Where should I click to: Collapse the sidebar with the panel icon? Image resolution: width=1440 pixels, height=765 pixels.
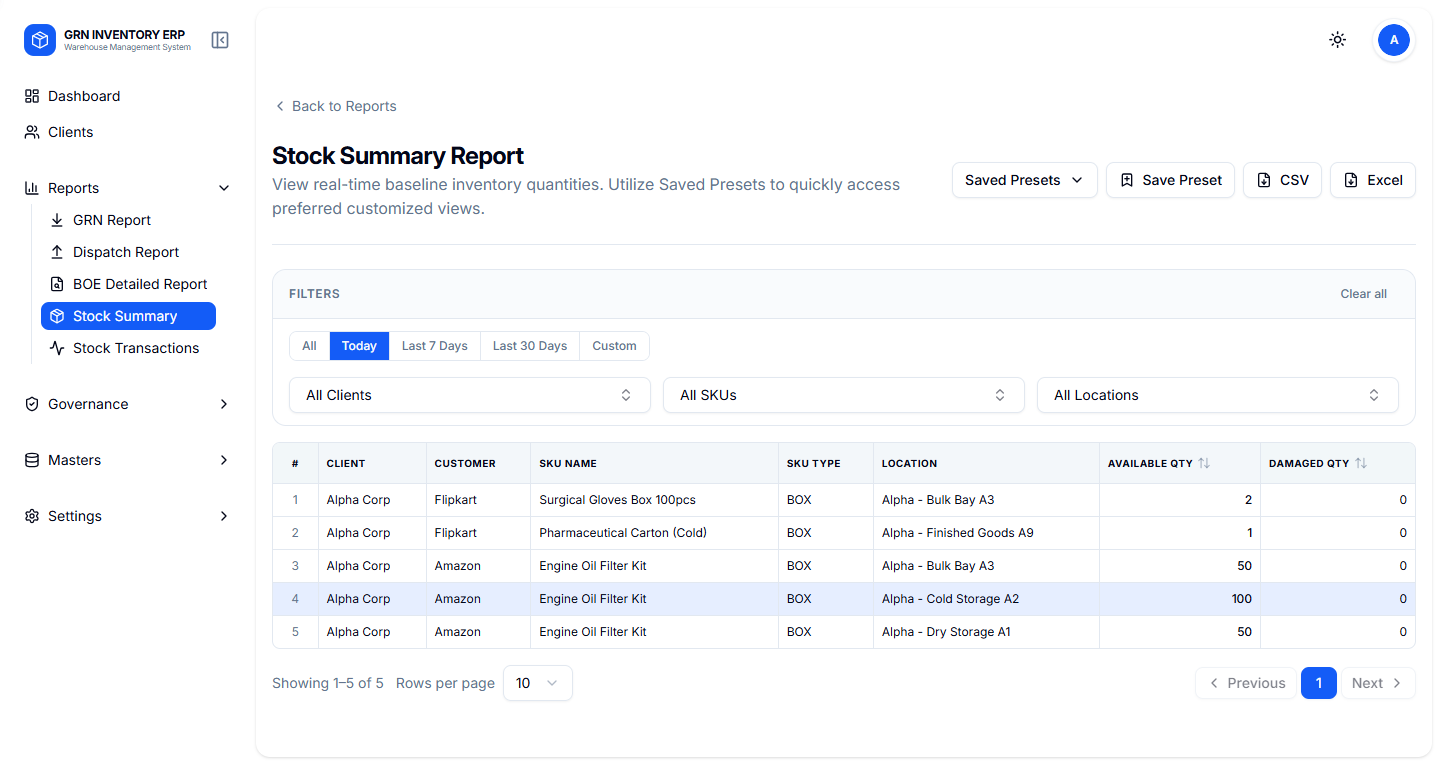tap(220, 40)
